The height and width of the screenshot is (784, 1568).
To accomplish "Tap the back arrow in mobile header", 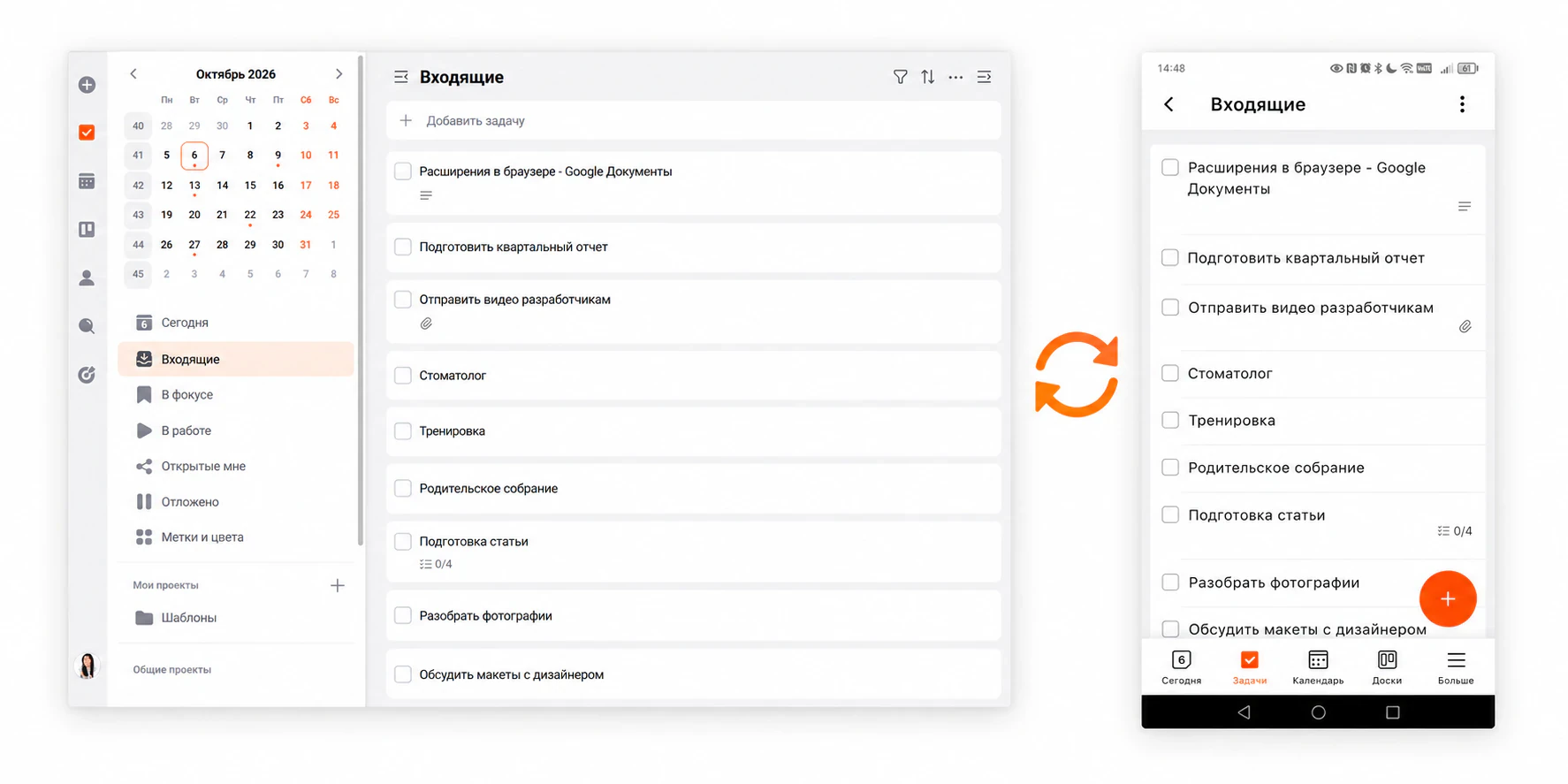I will point(1168,104).
